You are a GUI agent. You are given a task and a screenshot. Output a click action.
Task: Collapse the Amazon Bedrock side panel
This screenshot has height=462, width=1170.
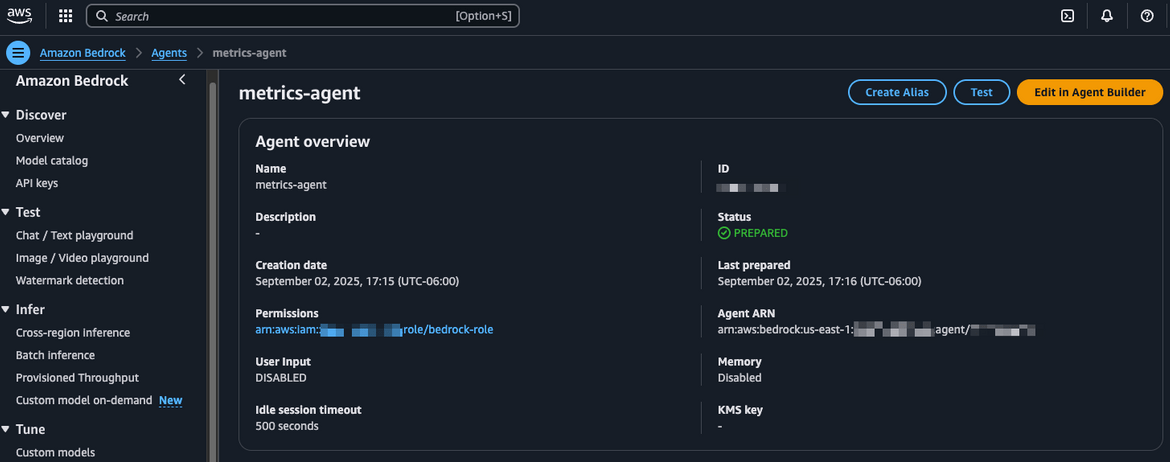coord(182,80)
